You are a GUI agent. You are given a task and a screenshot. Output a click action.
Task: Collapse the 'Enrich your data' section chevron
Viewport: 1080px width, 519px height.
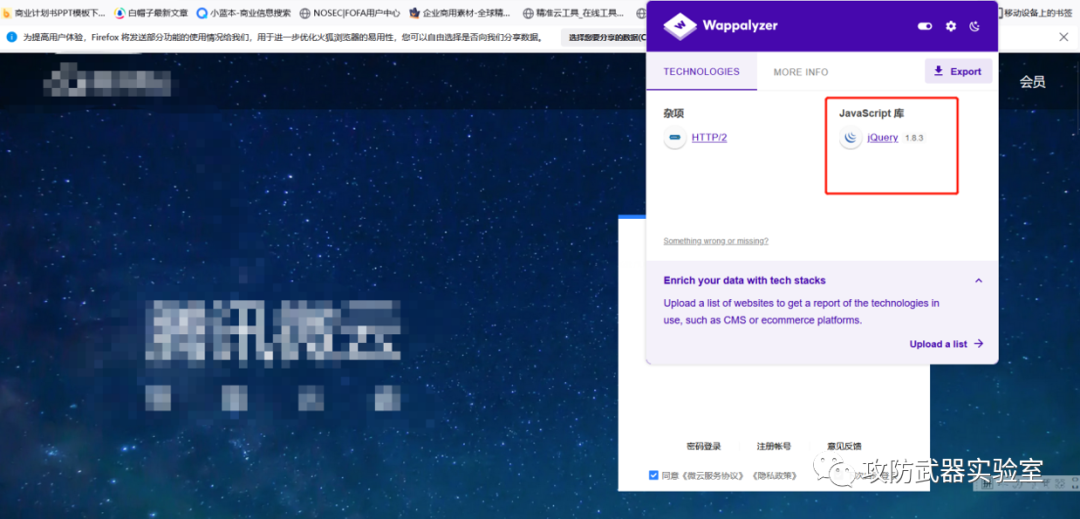978,281
